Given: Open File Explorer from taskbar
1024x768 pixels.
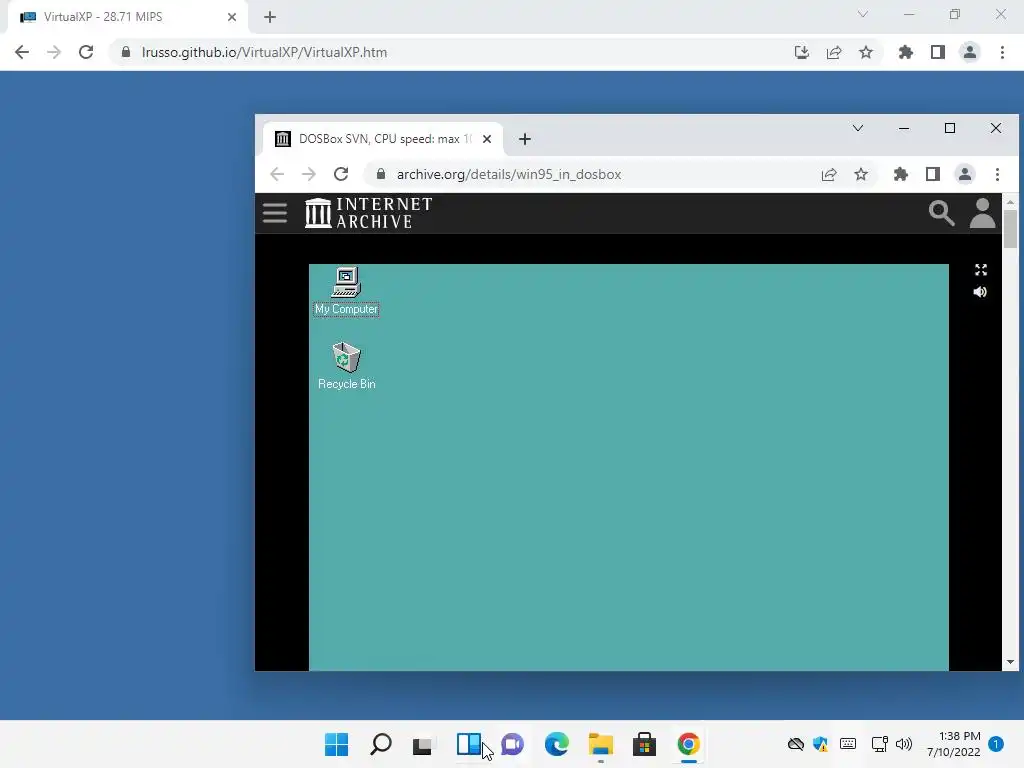Looking at the screenshot, I should tap(600, 744).
